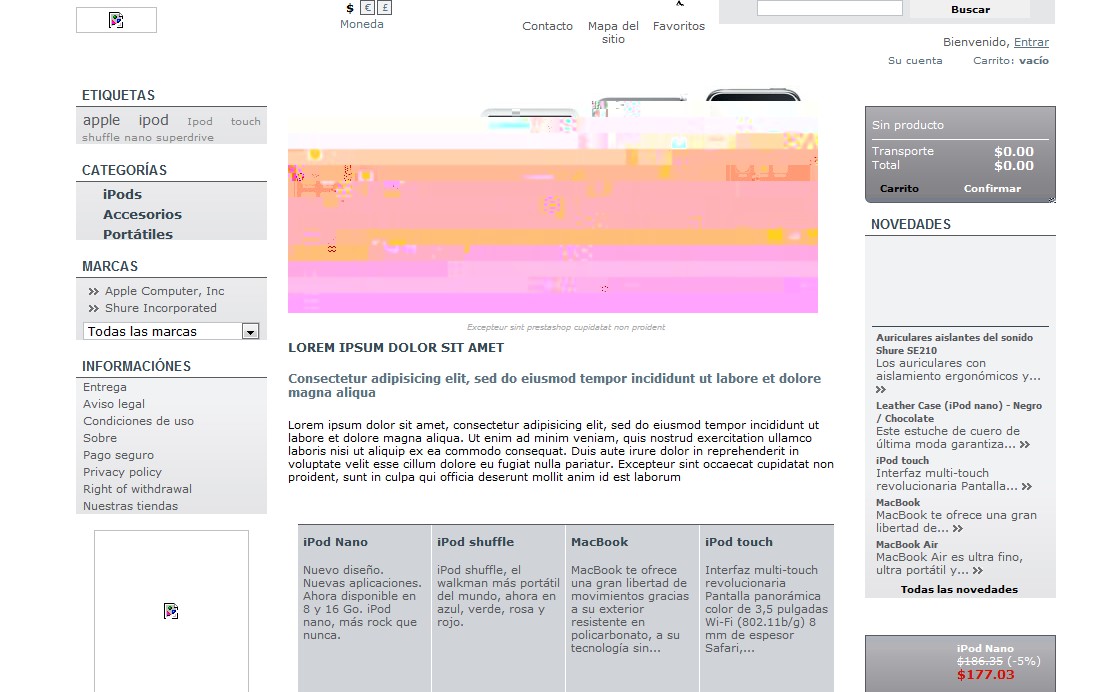Click the double-arrow next to Apple Computer, Inc
This screenshot has width=1104, height=692.
[94, 291]
